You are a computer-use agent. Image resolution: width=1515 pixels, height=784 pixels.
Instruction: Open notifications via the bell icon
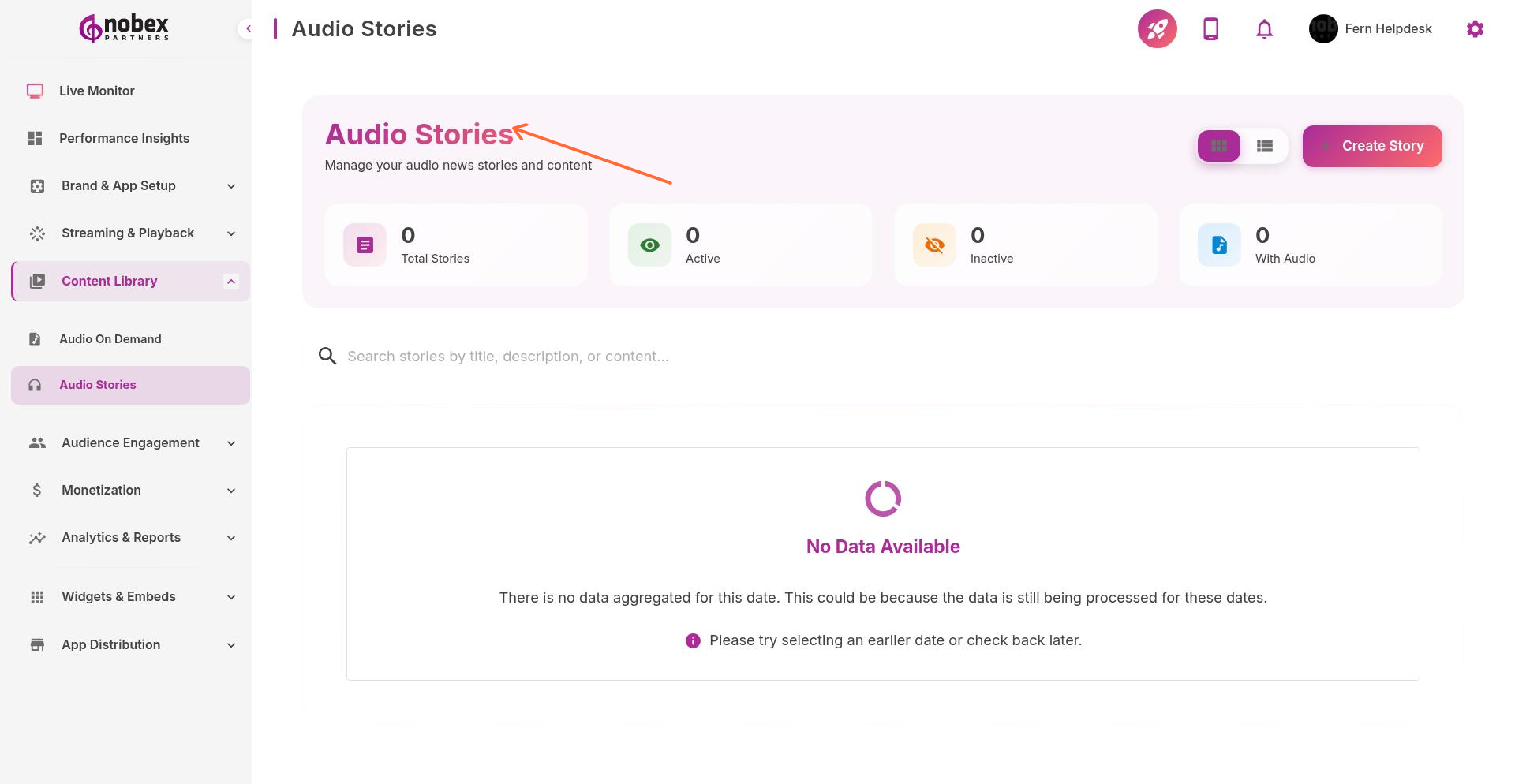click(x=1263, y=28)
